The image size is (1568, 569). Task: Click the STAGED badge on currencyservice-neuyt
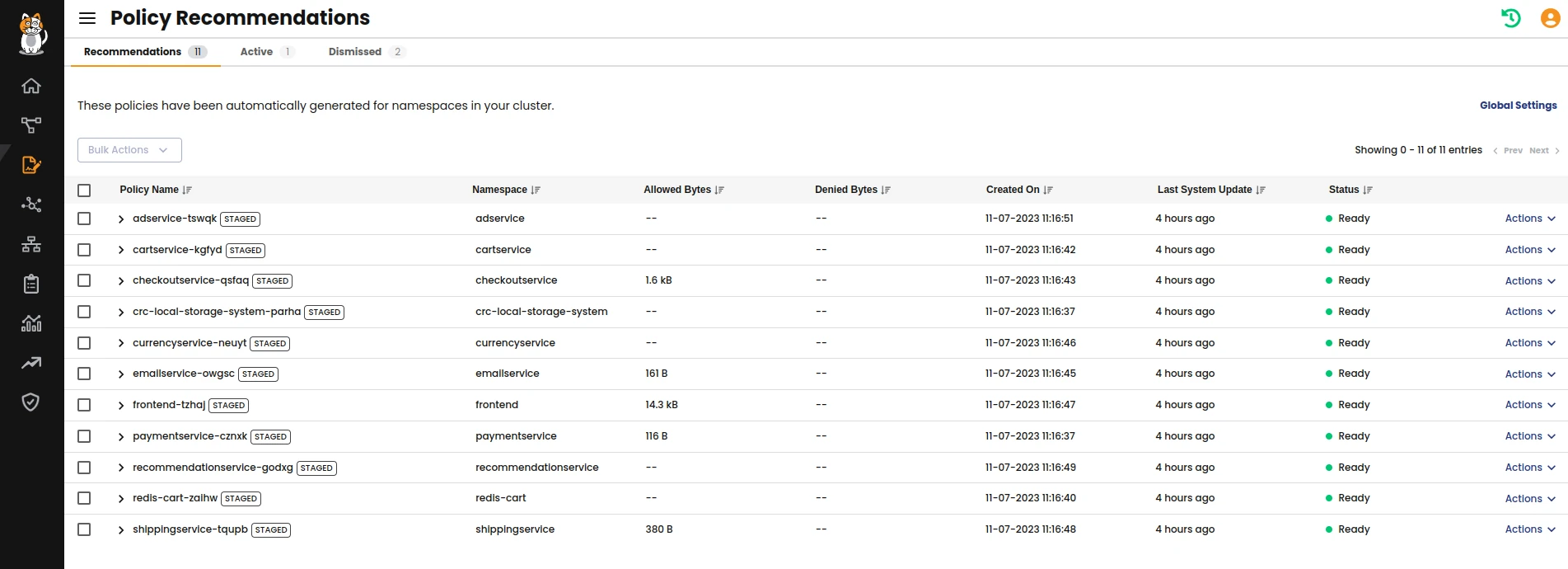(x=270, y=344)
